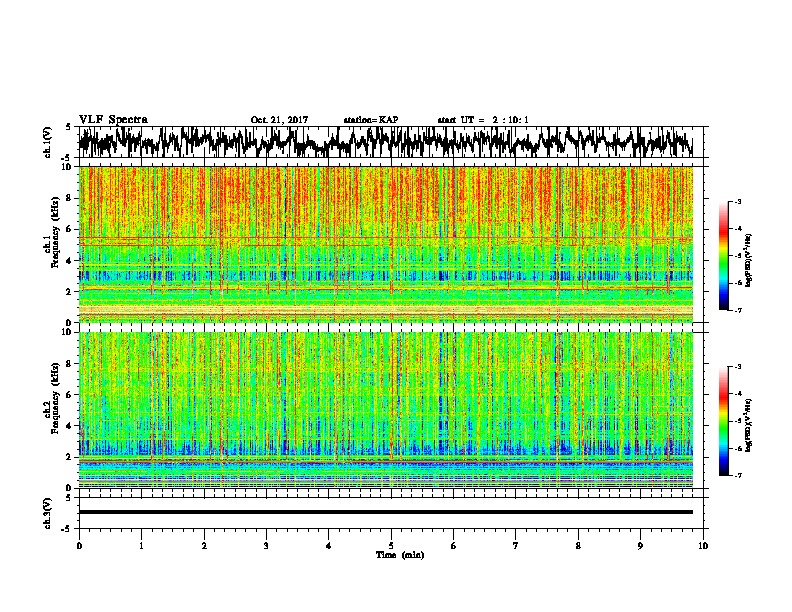Click the "2" frequency tick of ch.2 spectrogram
The height and width of the screenshot is (612, 792).
70,456
